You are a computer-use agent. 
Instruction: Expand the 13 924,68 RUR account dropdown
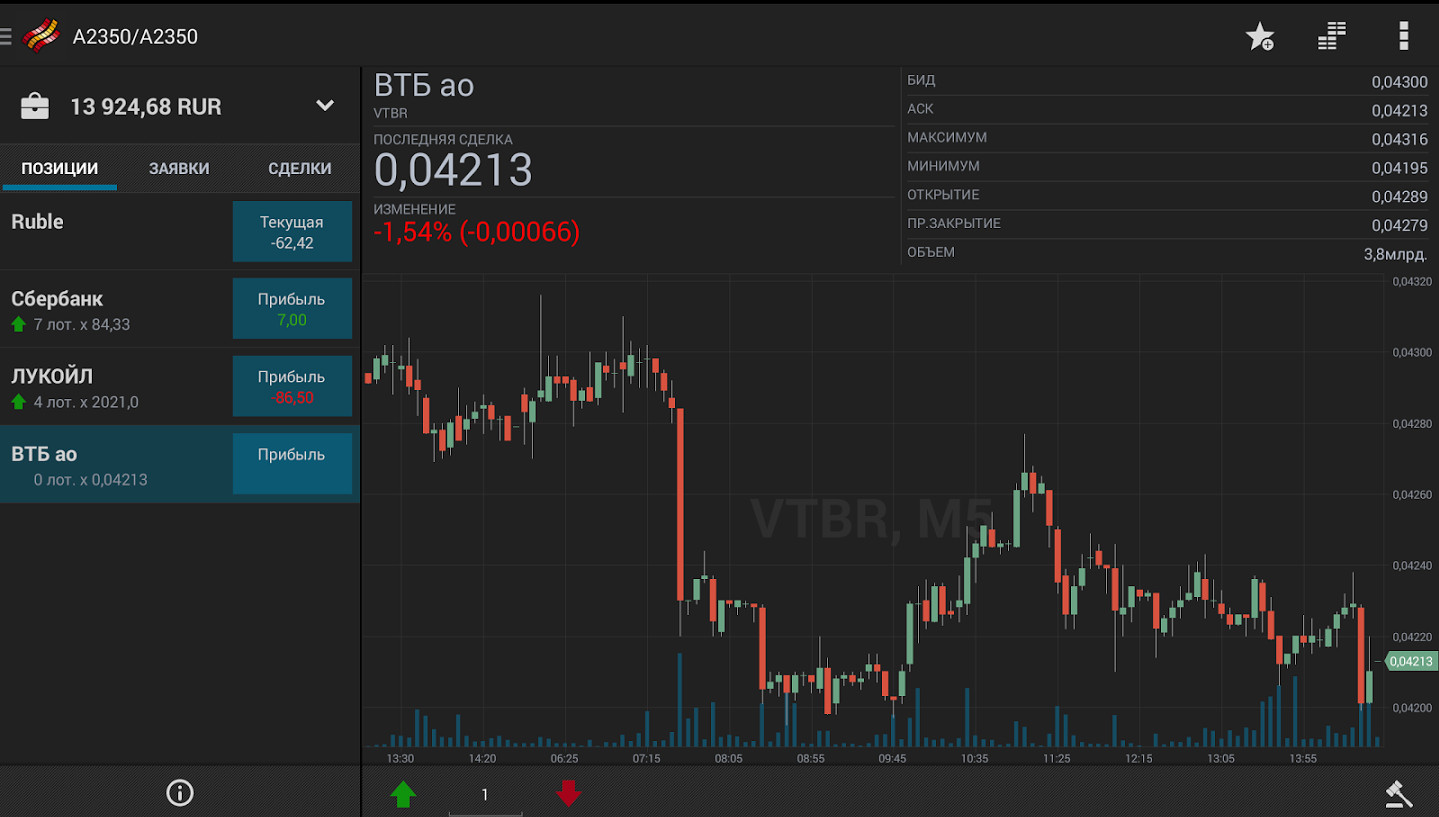coord(325,105)
